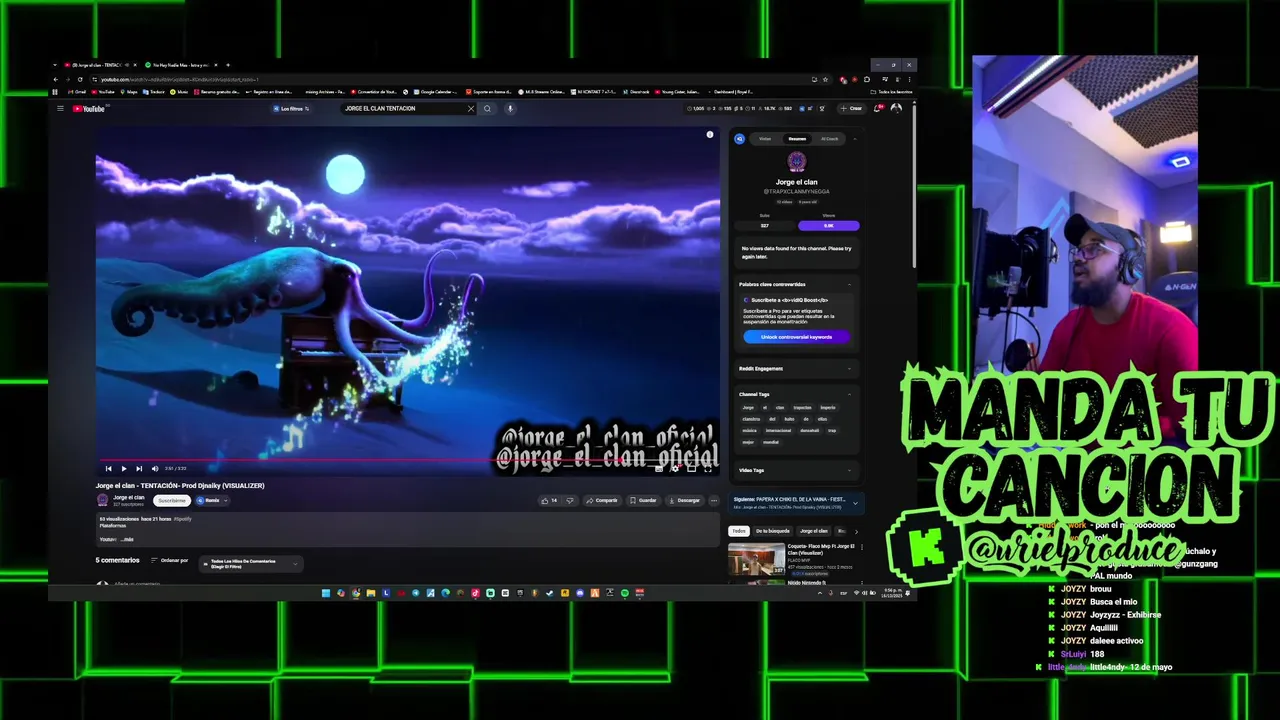Click Guardar to save video
The height and width of the screenshot is (720, 1280).
click(644, 500)
